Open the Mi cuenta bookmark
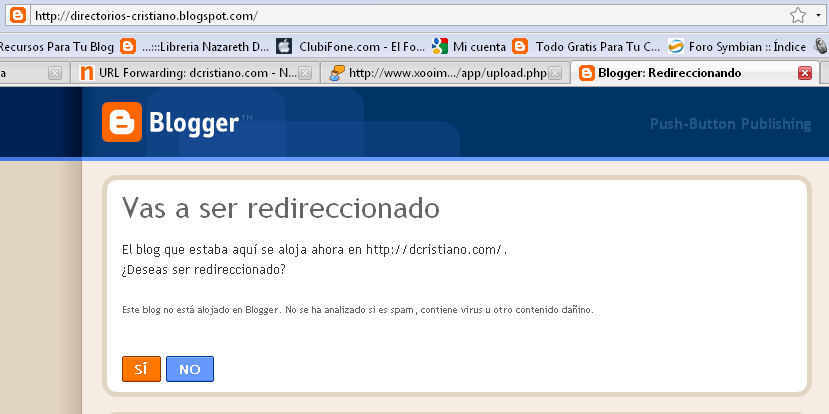Viewport: 829px width, 414px height. 480,47
